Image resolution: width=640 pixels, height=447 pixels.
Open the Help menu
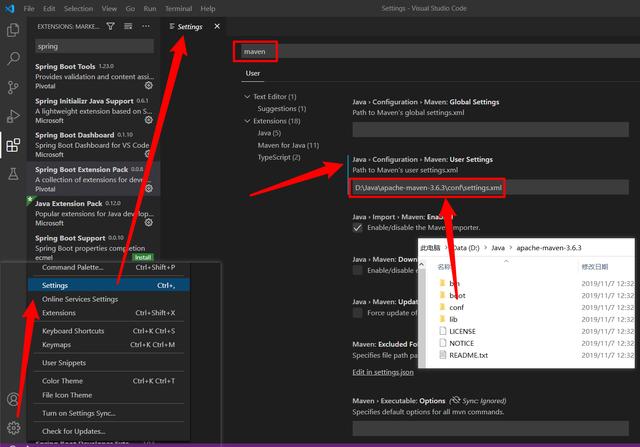(208, 9)
